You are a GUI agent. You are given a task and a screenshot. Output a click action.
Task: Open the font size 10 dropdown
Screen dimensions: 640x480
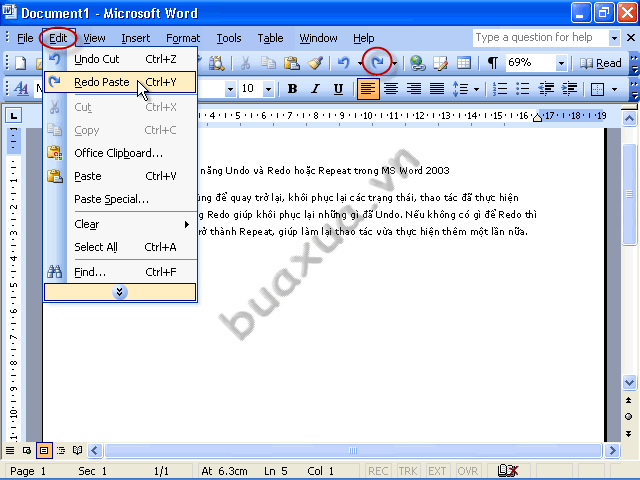268,89
